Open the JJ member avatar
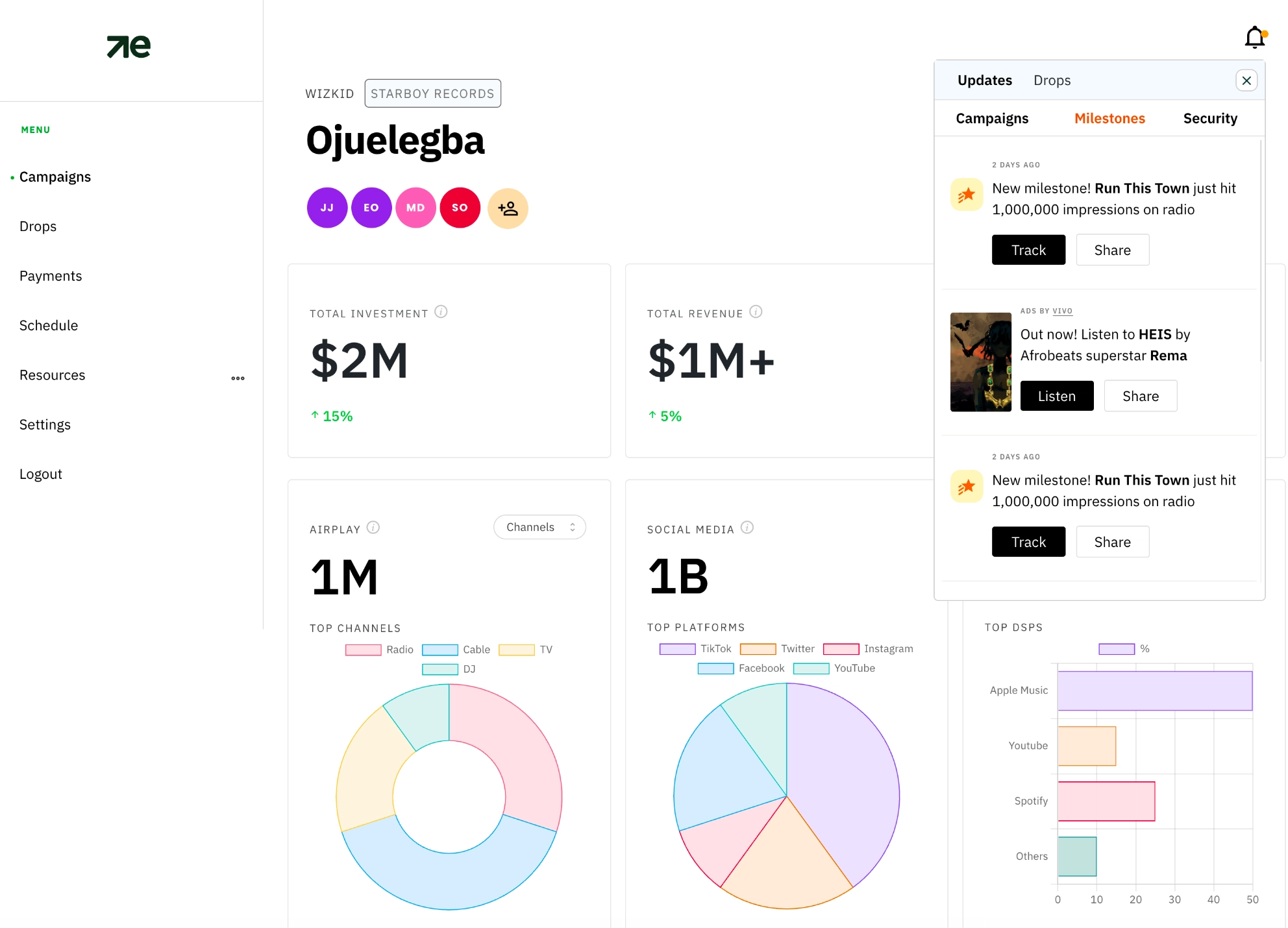Screen dimensions: 1288x928 coord(327,208)
